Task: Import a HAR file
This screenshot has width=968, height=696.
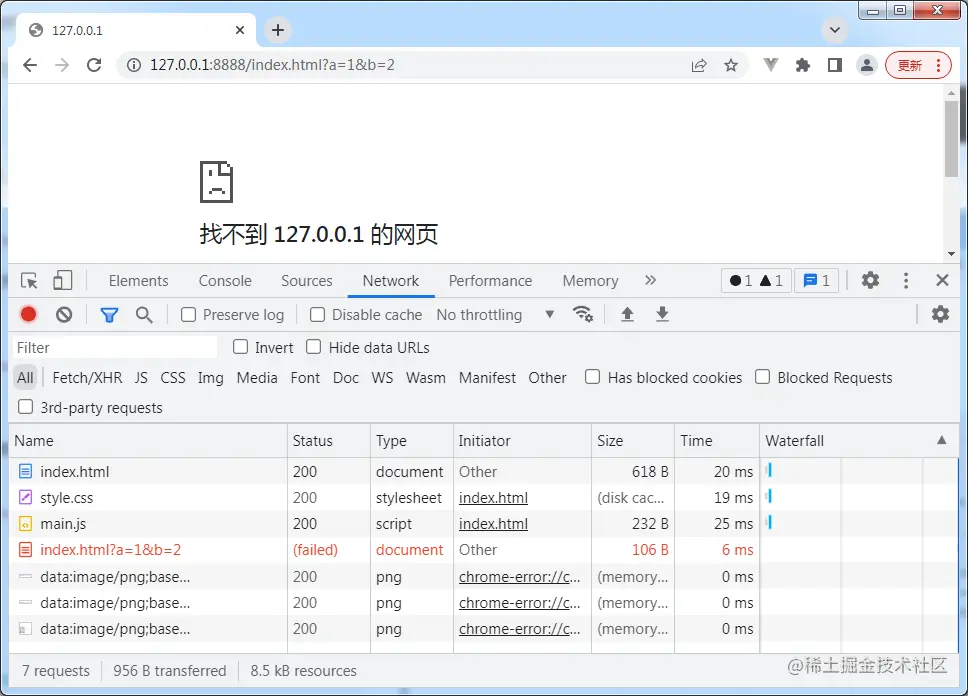Action: [x=627, y=314]
